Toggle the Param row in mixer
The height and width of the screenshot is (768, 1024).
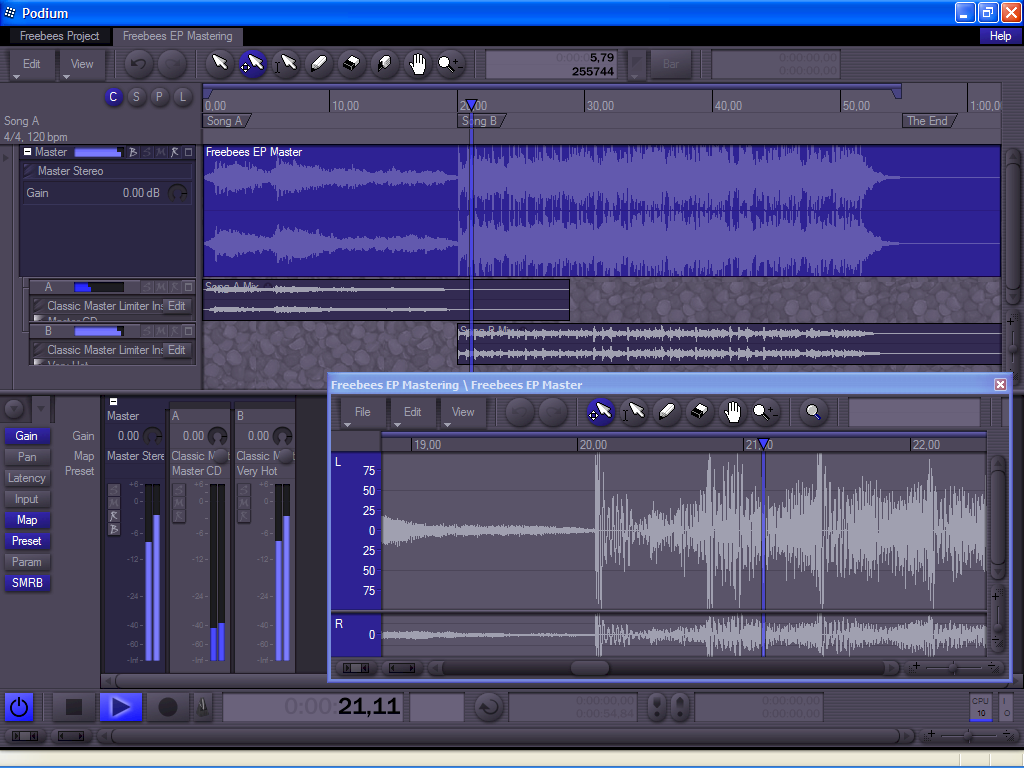click(x=27, y=562)
